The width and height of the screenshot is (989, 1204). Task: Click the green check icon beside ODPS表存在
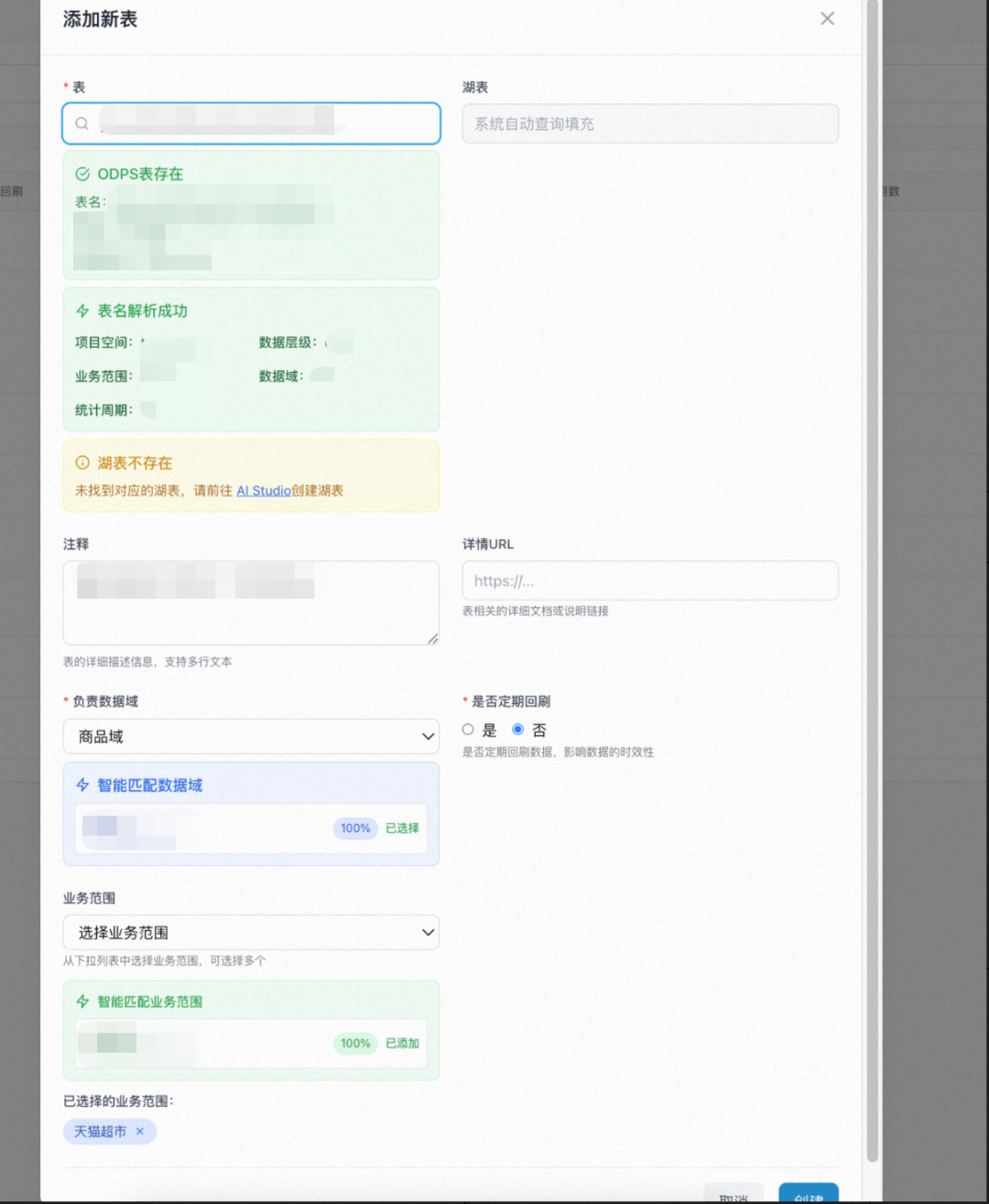click(82, 174)
